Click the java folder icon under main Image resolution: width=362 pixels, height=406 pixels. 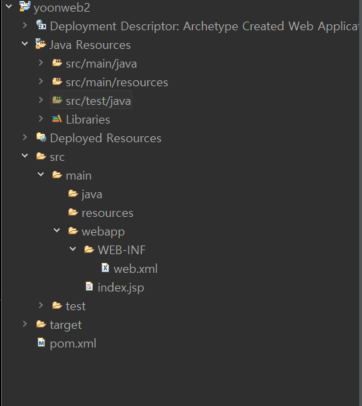point(73,193)
